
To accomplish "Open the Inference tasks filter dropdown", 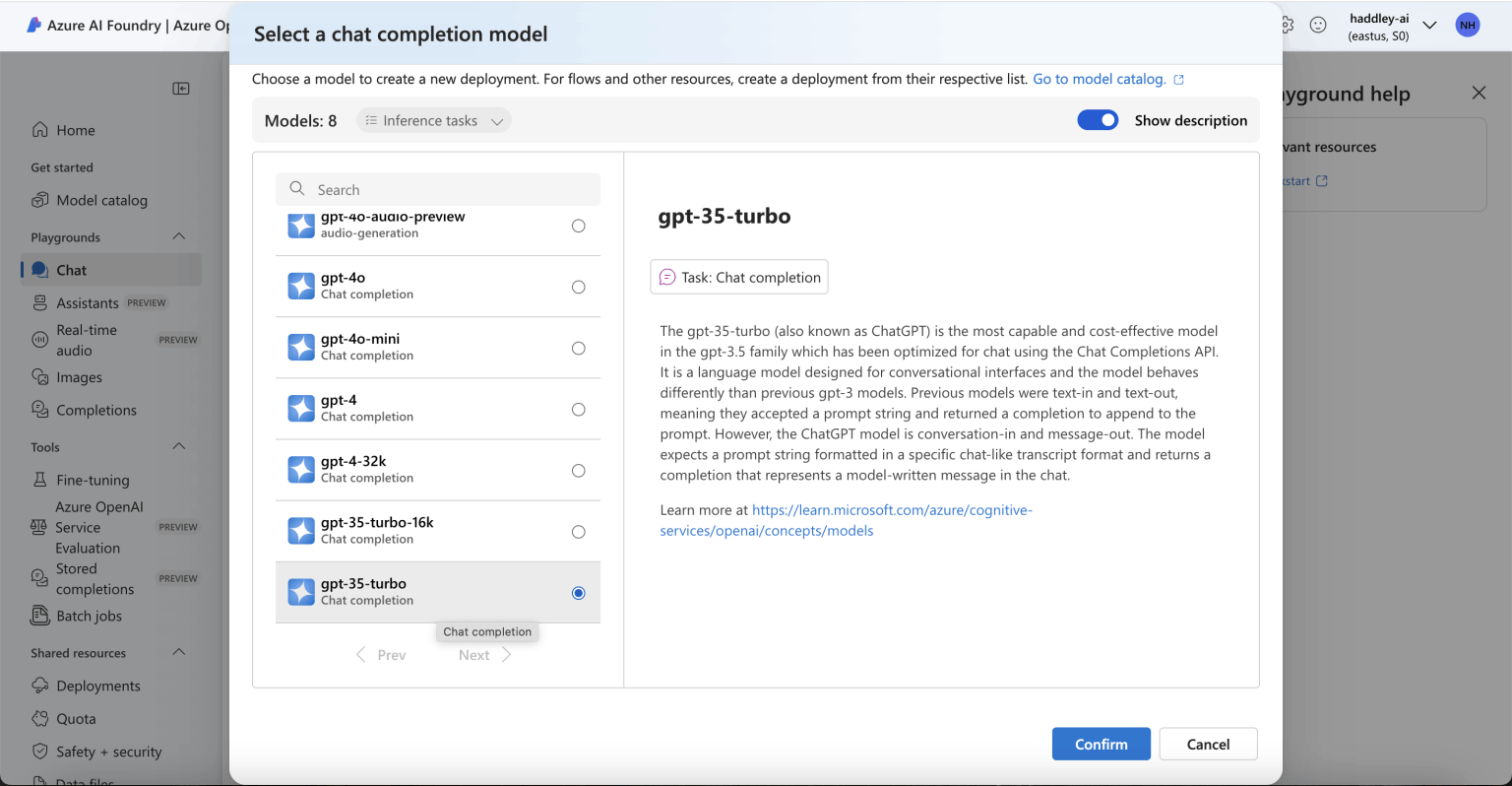I will click(433, 121).
